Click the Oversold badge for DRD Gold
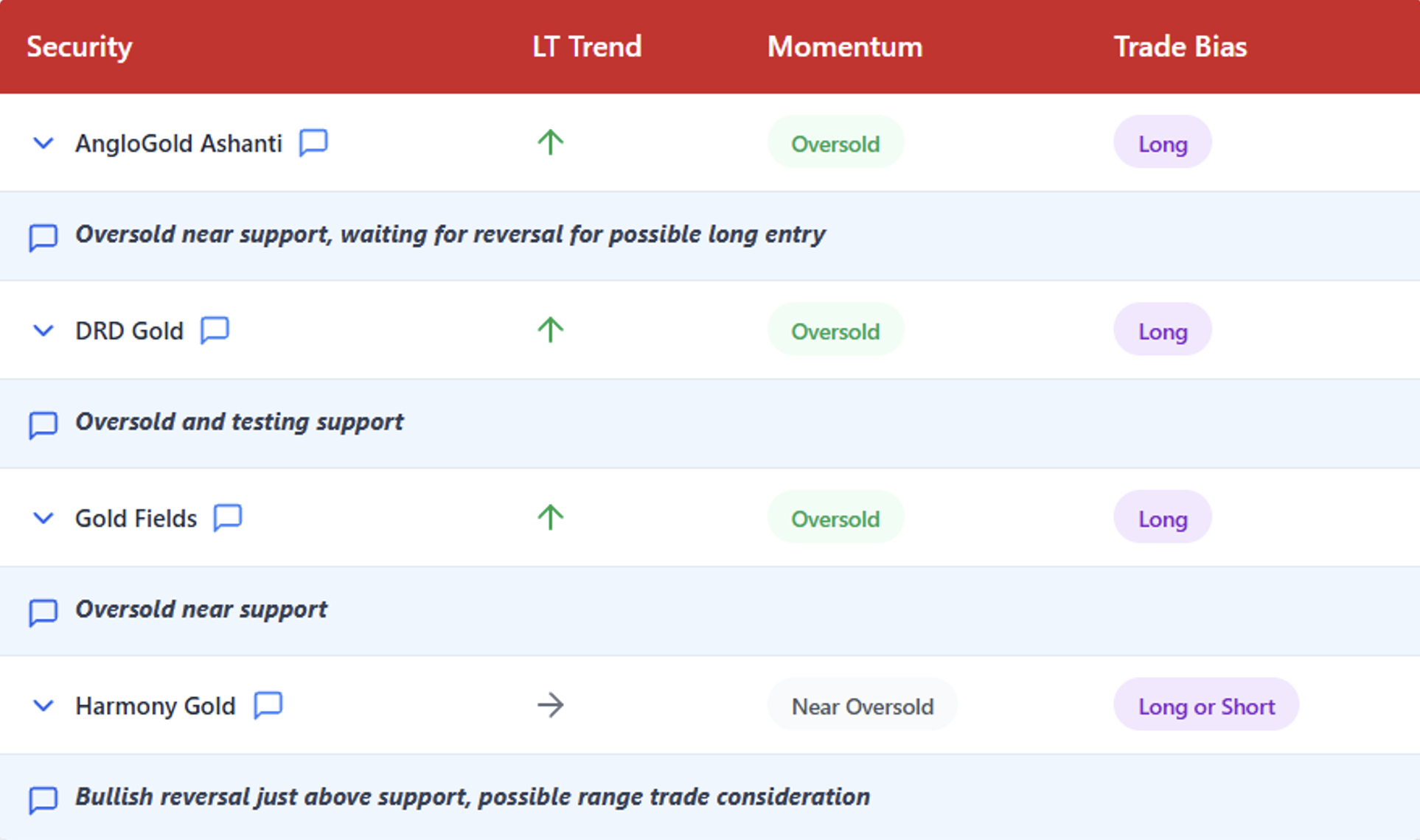Viewport: 1420px width, 840px height. 835,330
